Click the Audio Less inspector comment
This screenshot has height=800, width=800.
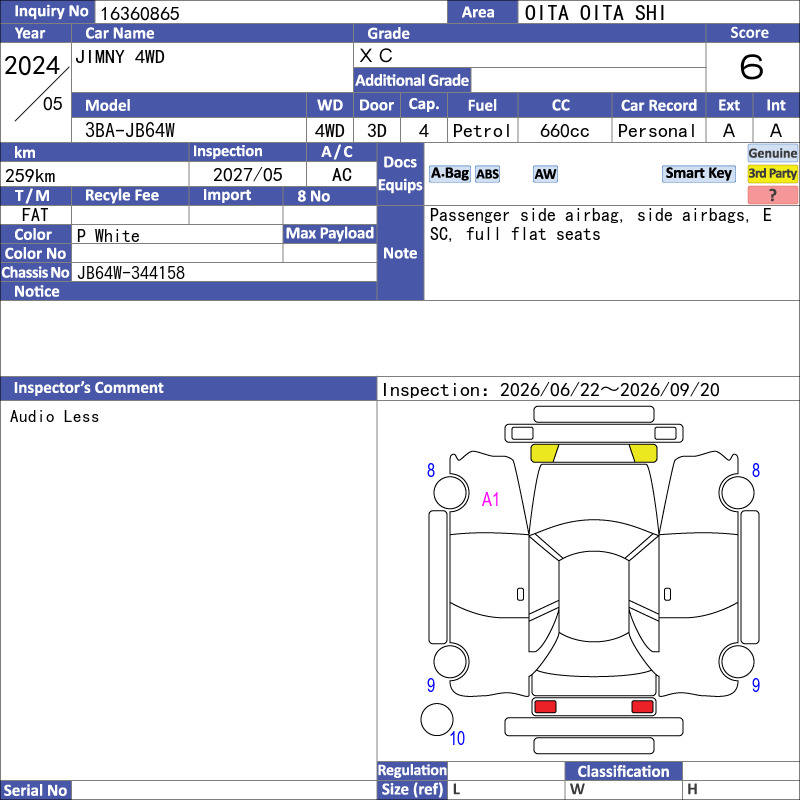coord(54,417)
